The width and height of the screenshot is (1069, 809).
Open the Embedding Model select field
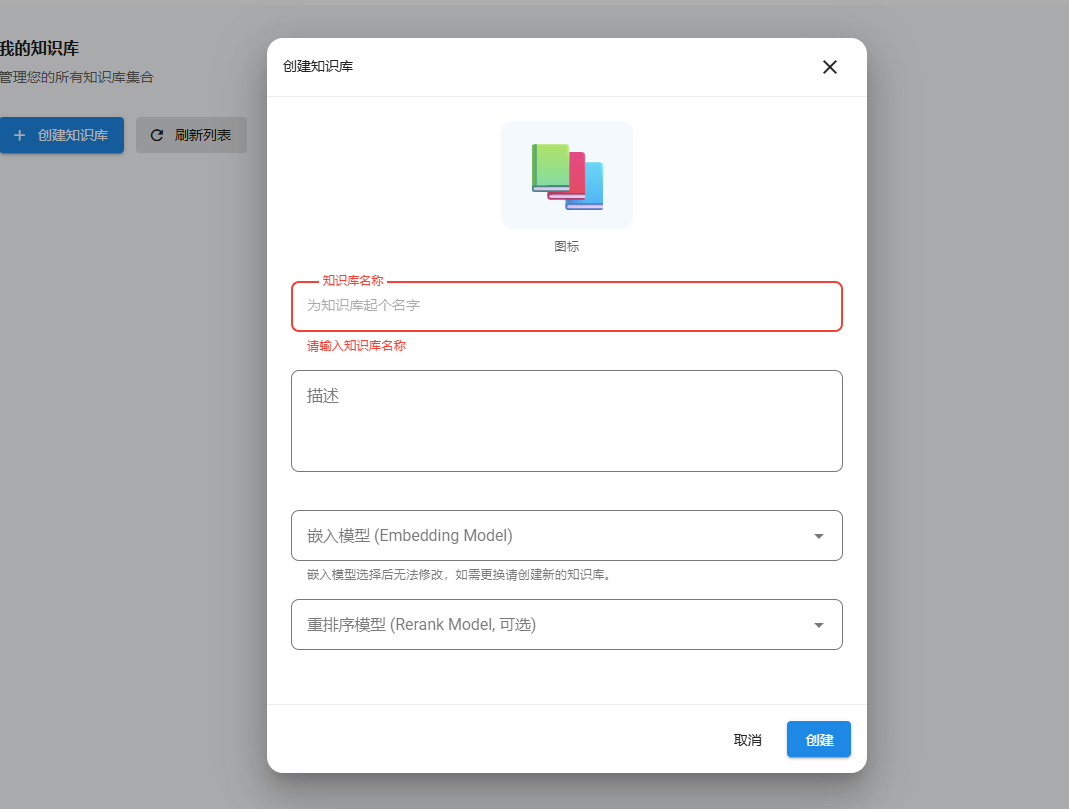tap(550, 536)
